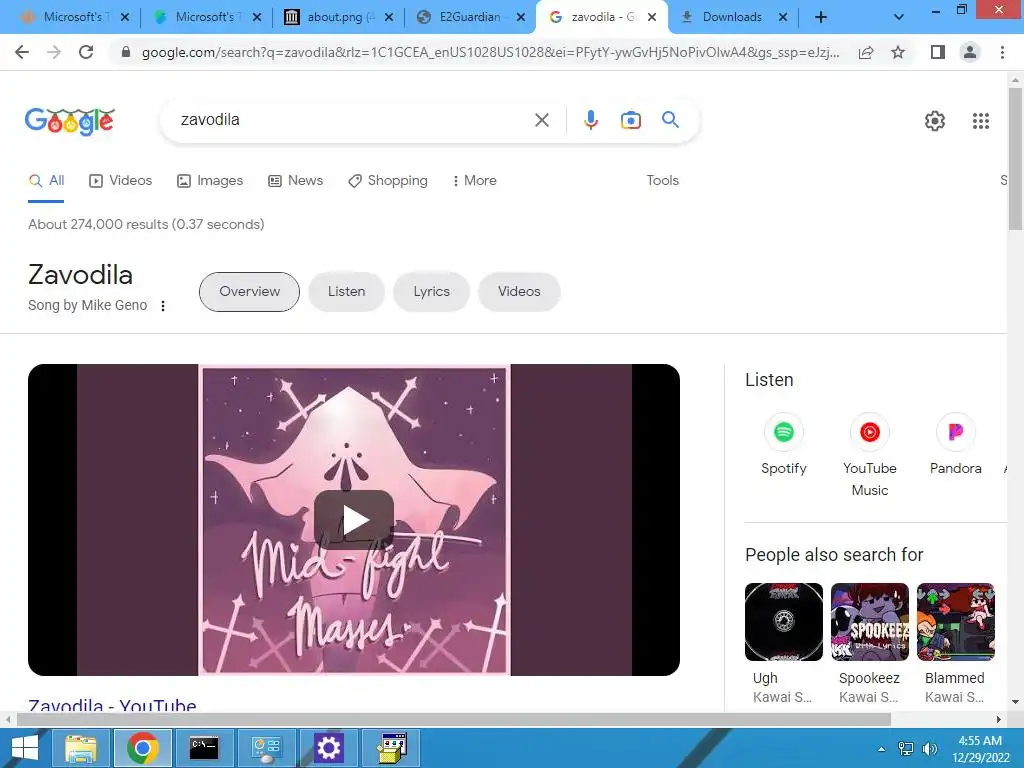
Task: Go back to the previous page
Action: click(x=22, y=52)
